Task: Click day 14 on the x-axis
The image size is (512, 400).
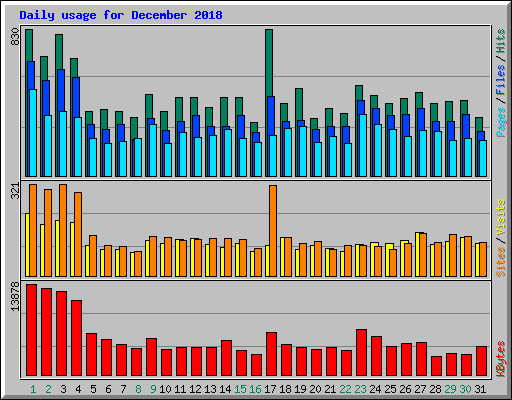Action: coord(225,389)
